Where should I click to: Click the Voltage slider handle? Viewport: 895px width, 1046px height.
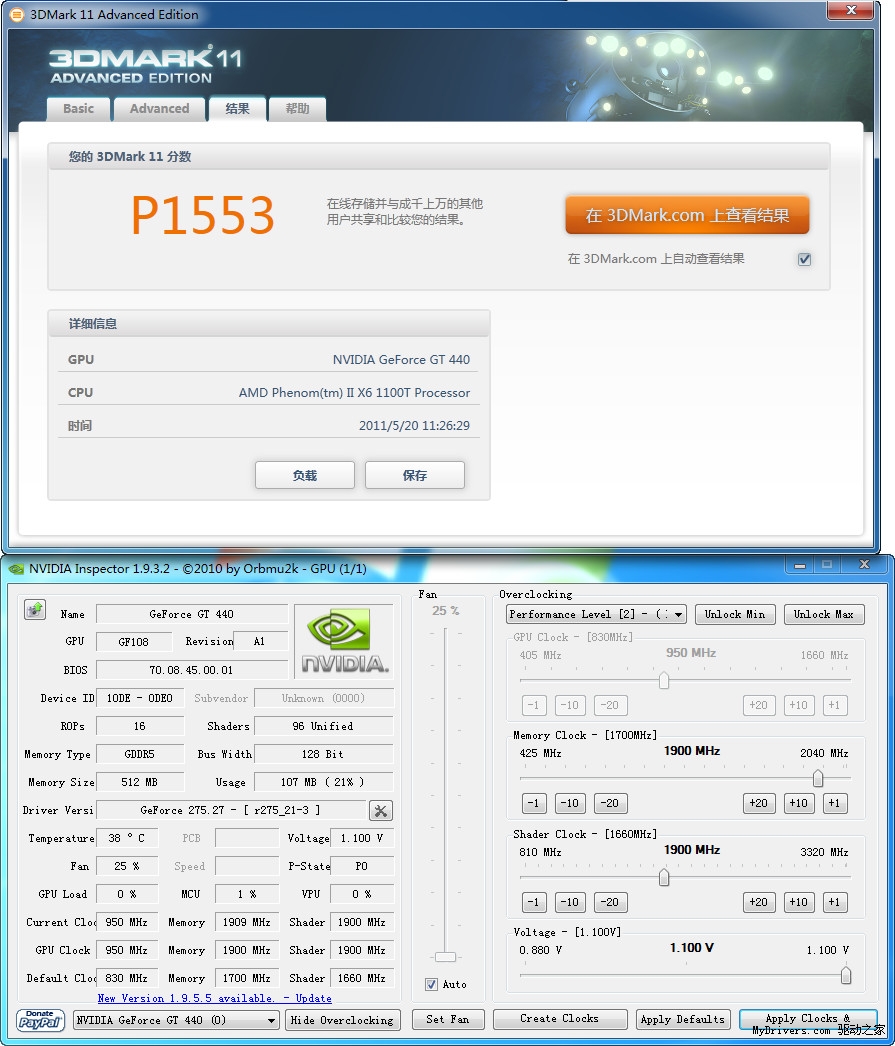(x=846, y=975)
